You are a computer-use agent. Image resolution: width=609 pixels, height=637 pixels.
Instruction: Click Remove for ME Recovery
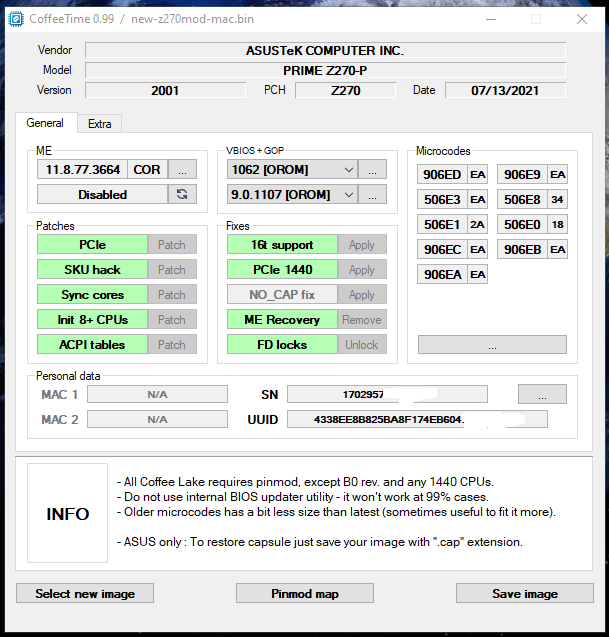click(362, 319)
